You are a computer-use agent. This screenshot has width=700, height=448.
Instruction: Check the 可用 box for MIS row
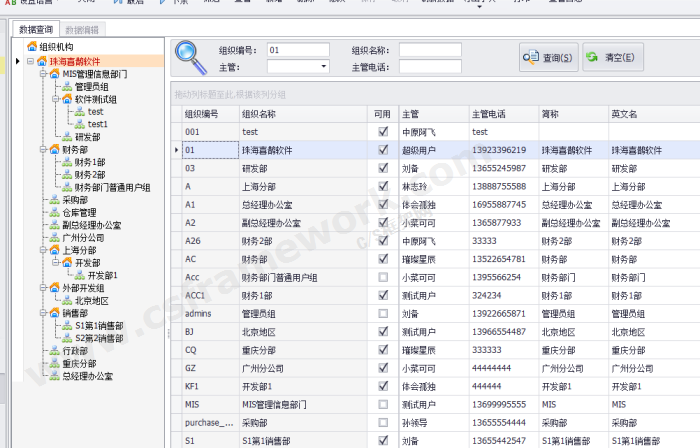tap(383, 405)
